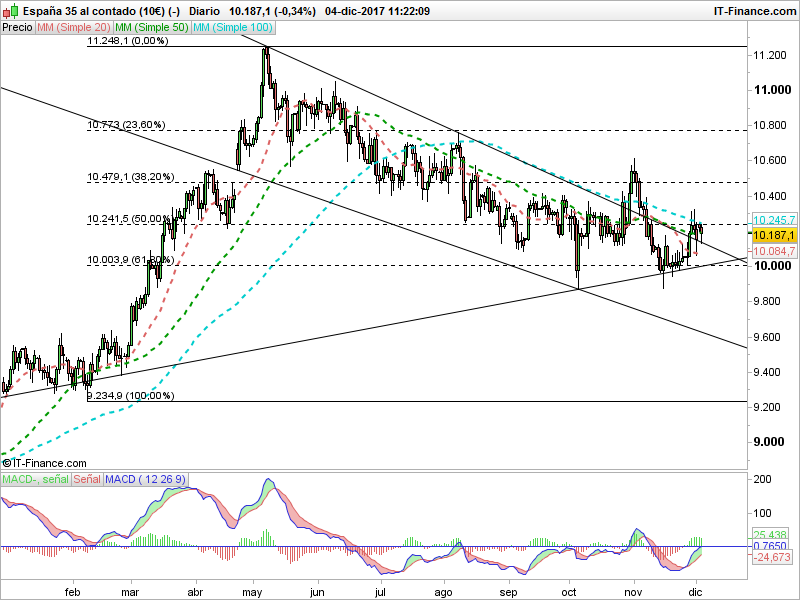Click the green 25,438 MACD histogram value

point(770,535)
